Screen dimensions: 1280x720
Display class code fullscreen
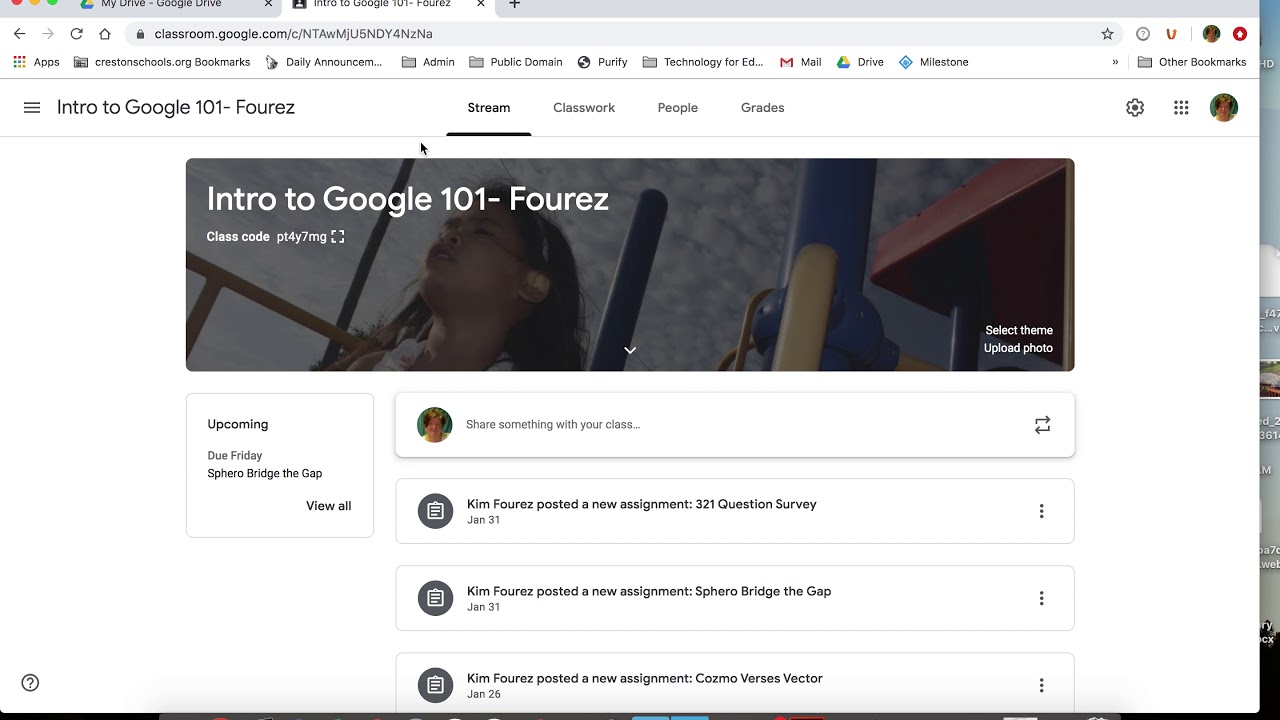point(338,237)
